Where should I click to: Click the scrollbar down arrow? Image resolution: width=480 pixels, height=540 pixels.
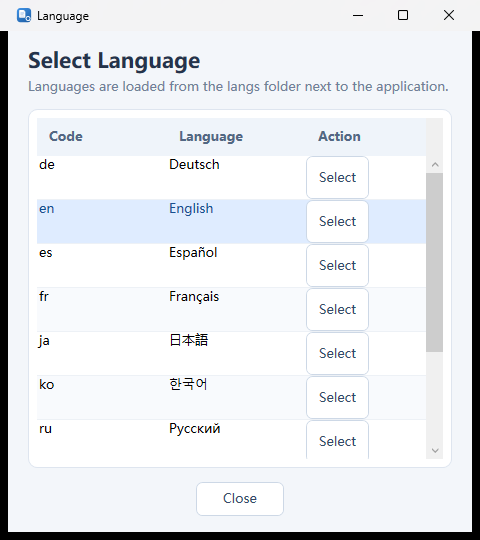pos(435,450)
